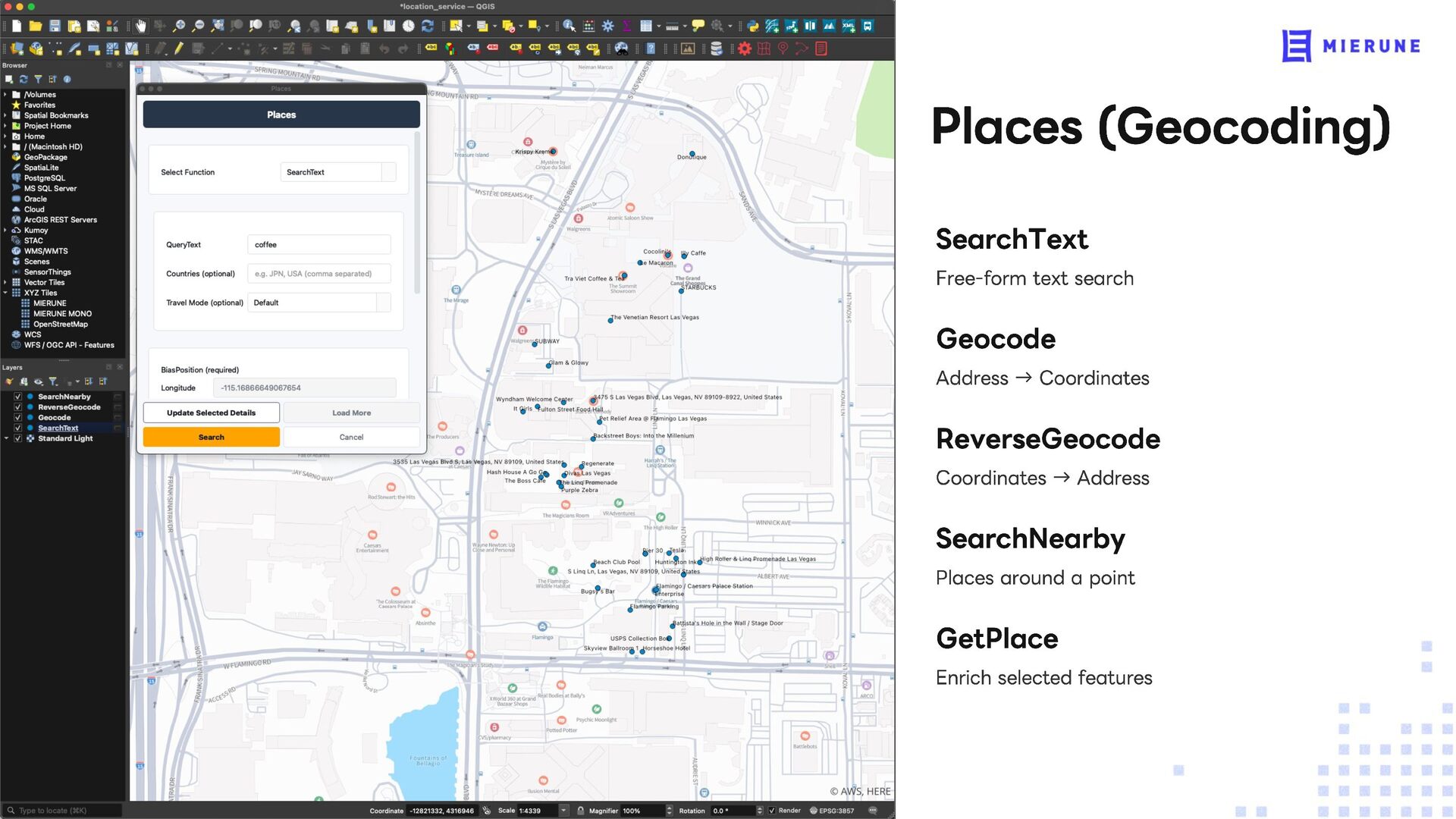
Task: Open the Processing Toolbox gear icon
Action: 608,26
